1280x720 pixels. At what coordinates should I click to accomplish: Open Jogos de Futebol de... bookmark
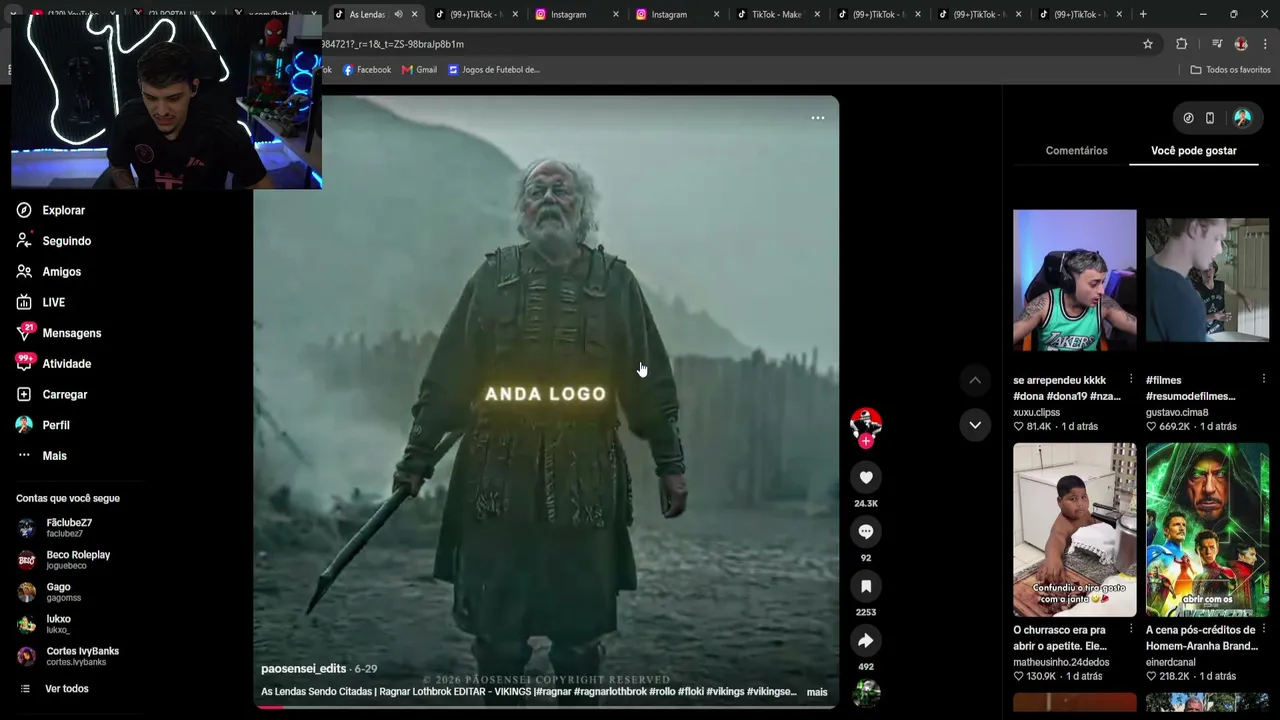pyautogui.click(x=494, y=70)
